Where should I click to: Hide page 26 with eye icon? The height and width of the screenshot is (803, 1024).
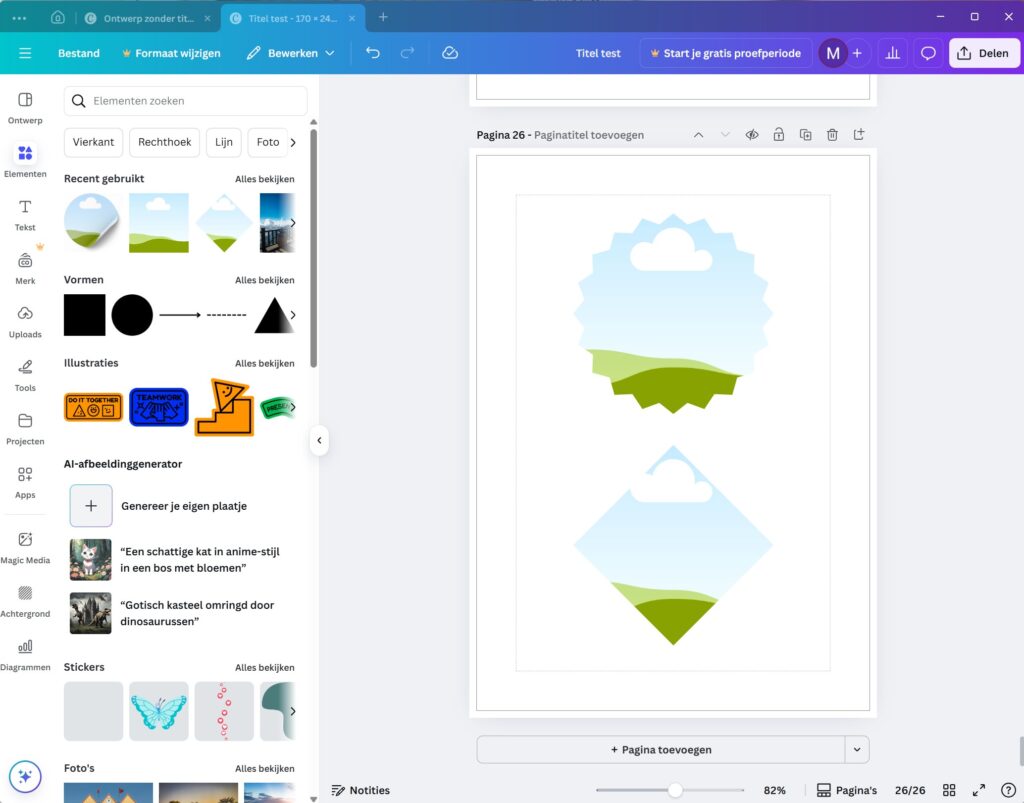[752, 135]
